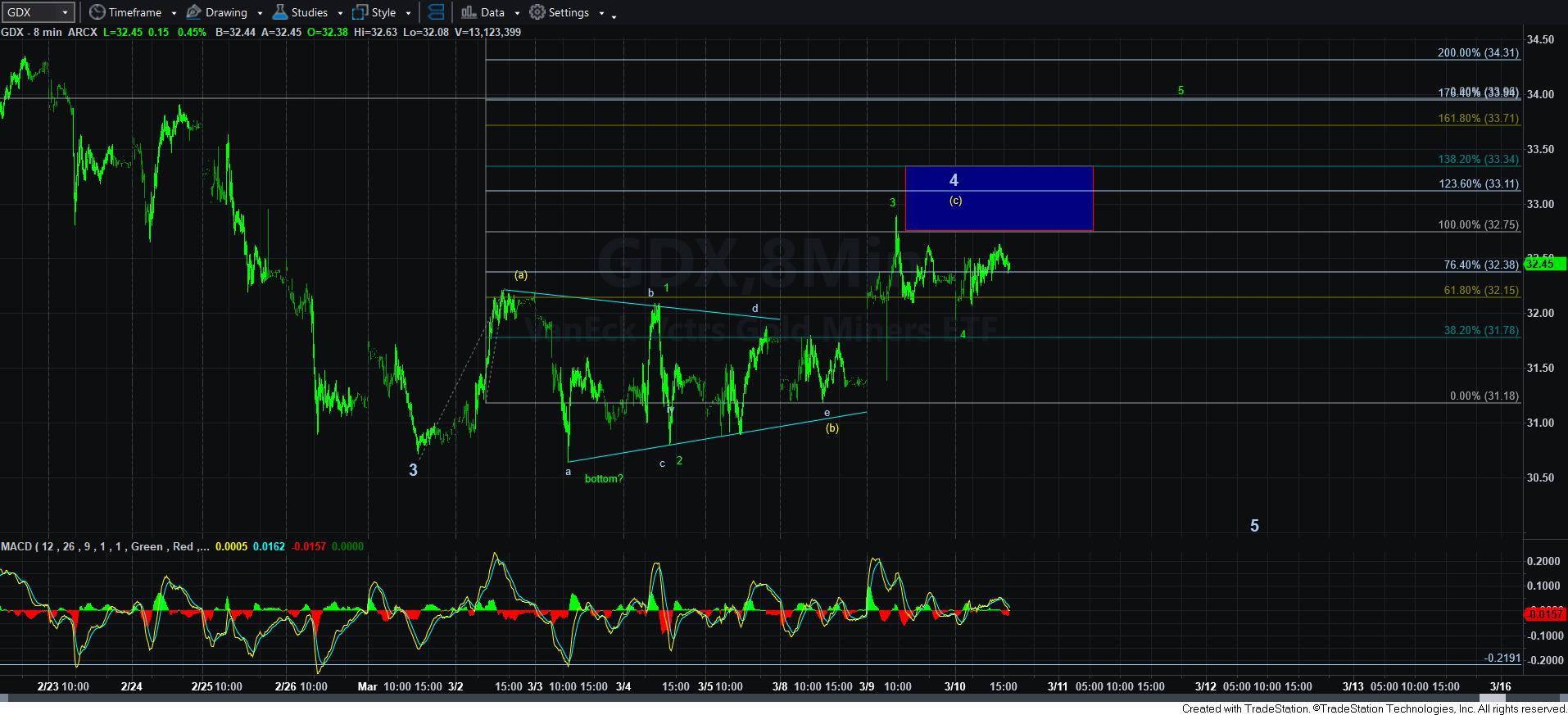The image size is (1568, 715).
Task: Click the 2/23 10:00 time axis label
Action: click(62, 686)
